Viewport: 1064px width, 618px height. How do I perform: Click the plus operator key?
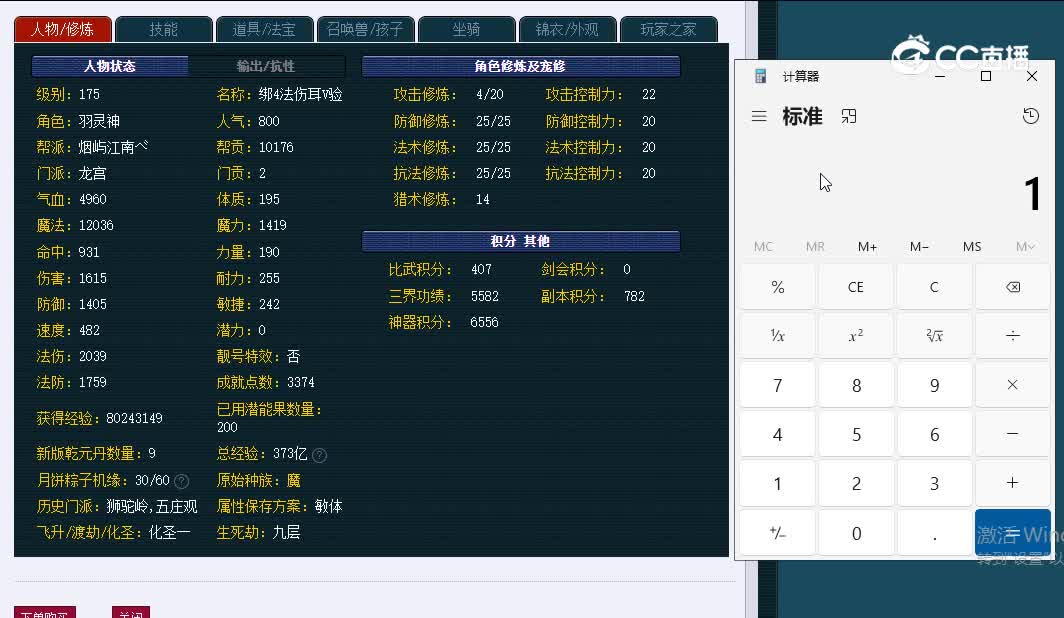click(1012, 483)
